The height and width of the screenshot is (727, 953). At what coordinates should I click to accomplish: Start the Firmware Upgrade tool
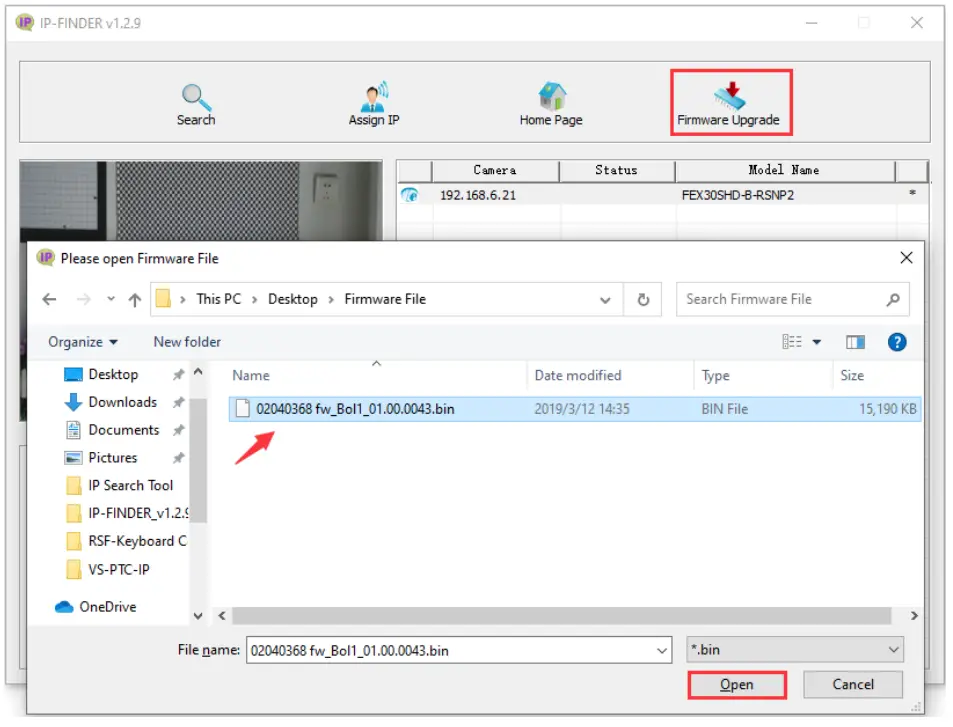tap(729, 100)
